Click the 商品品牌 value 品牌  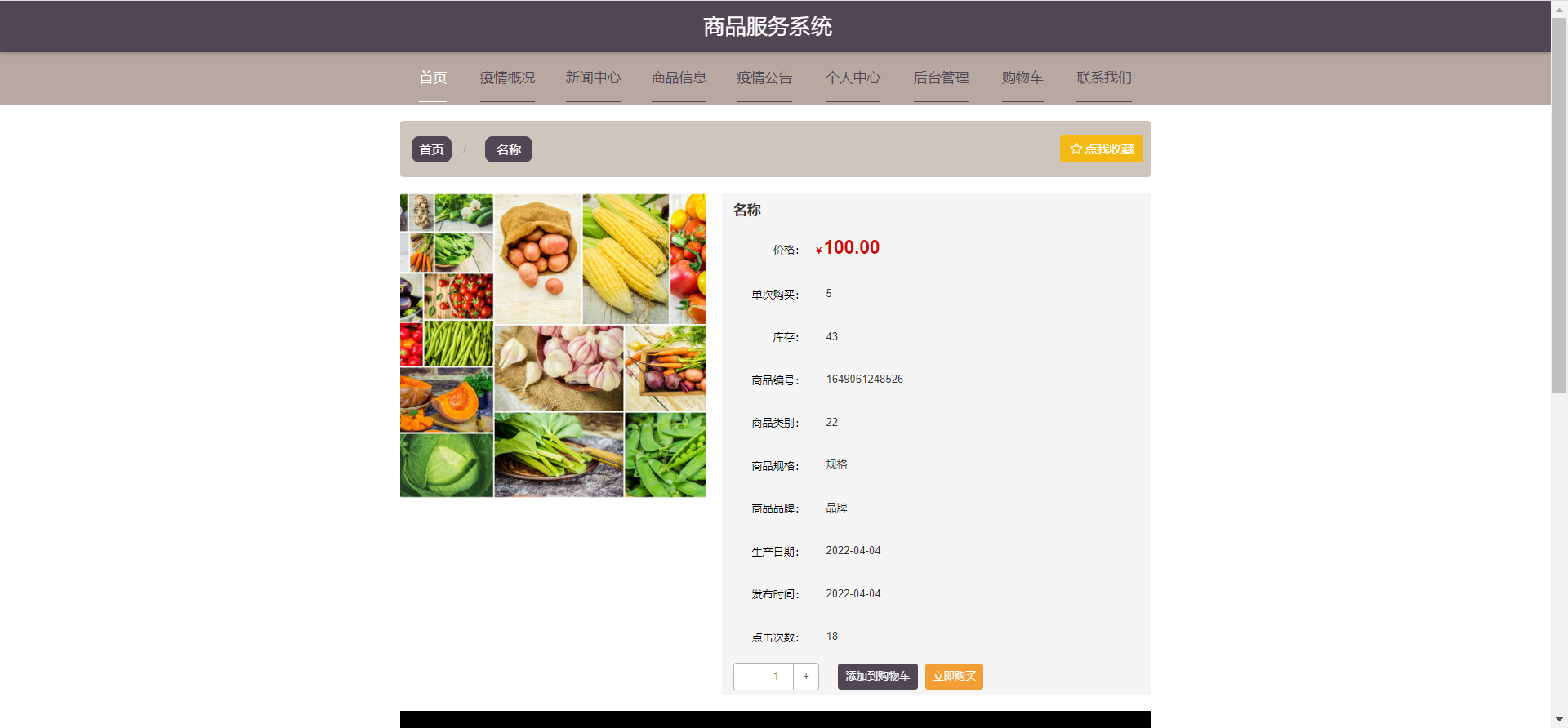pyautogui.click(x=836, y=508)
